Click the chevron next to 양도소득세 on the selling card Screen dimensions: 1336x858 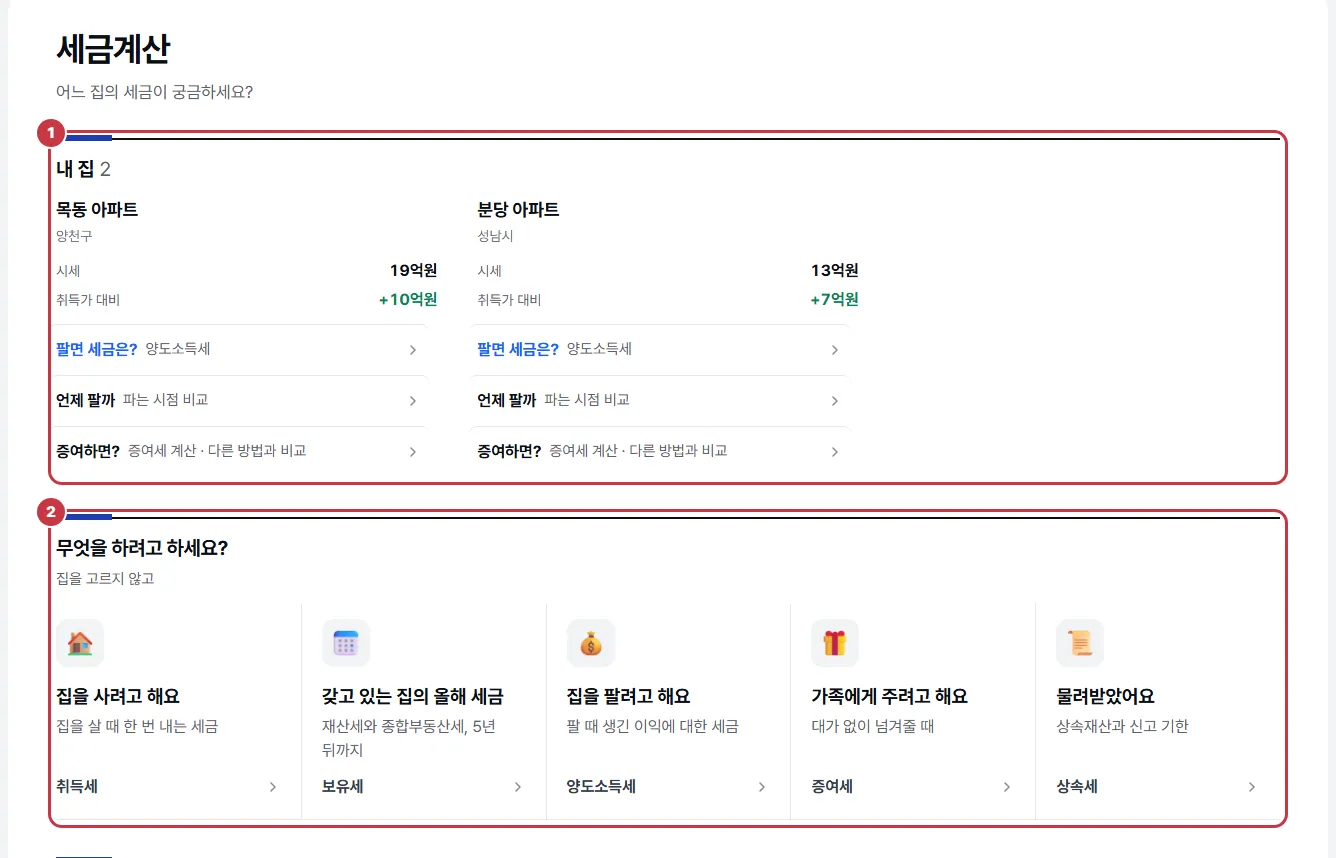pyautogui.click(x=762, y=787)
